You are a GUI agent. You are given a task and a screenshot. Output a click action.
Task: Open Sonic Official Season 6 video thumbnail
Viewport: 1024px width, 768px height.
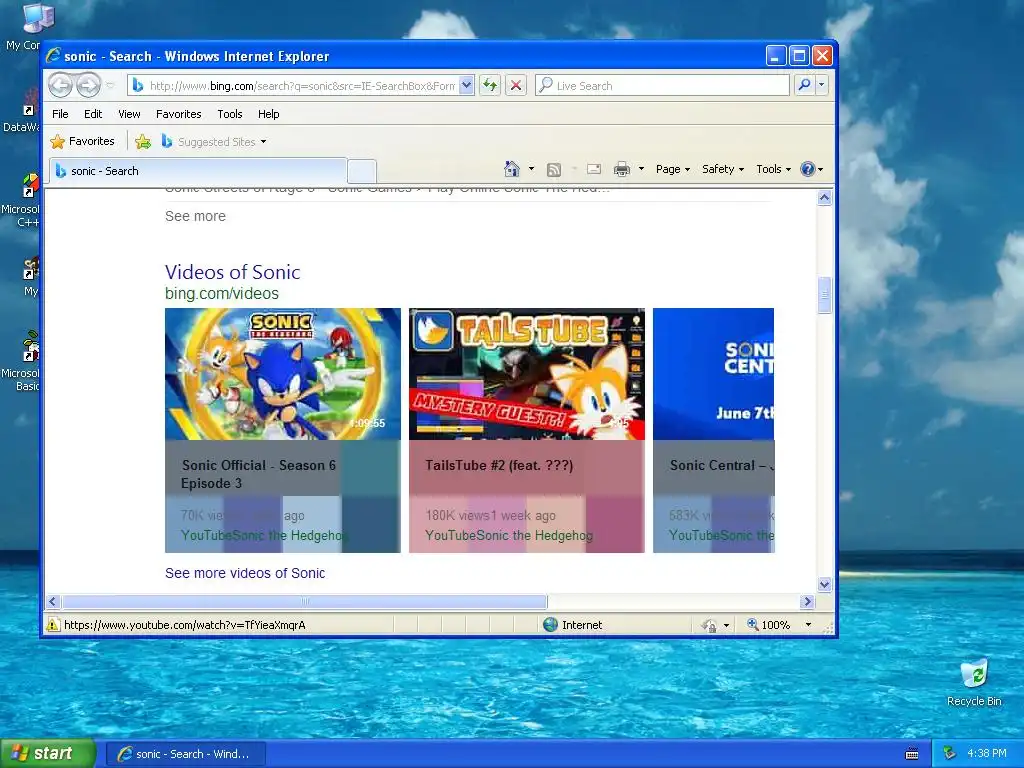tap(283, 374)
